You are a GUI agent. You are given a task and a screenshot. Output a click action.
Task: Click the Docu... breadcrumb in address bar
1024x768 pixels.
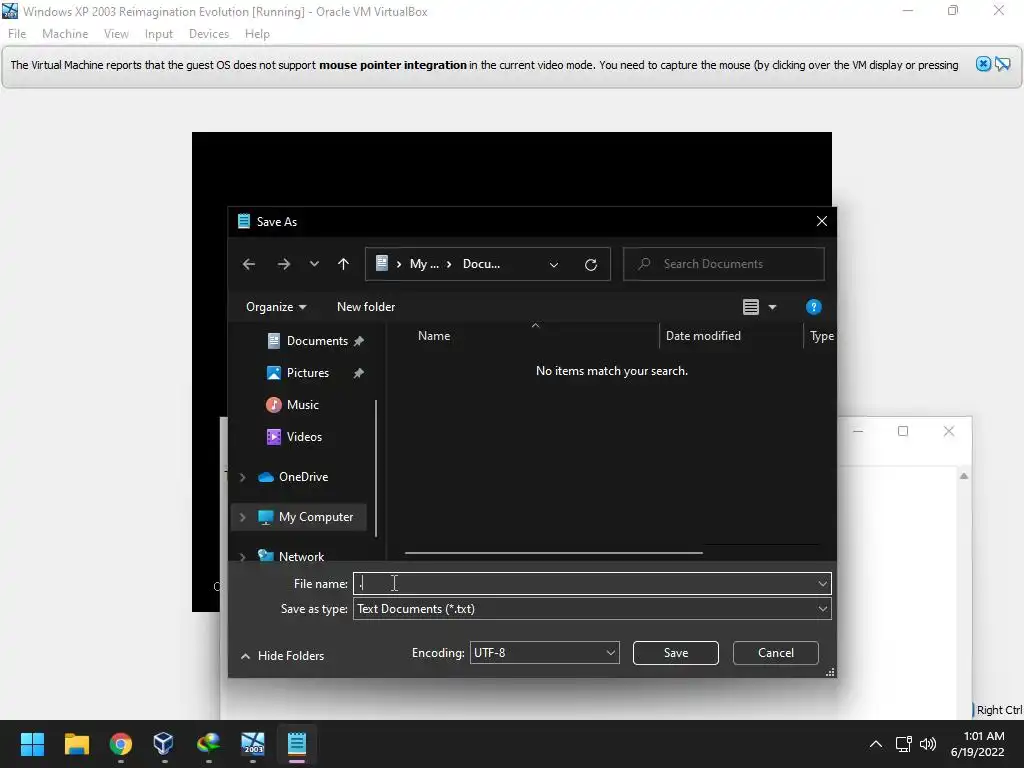(481, 264)
